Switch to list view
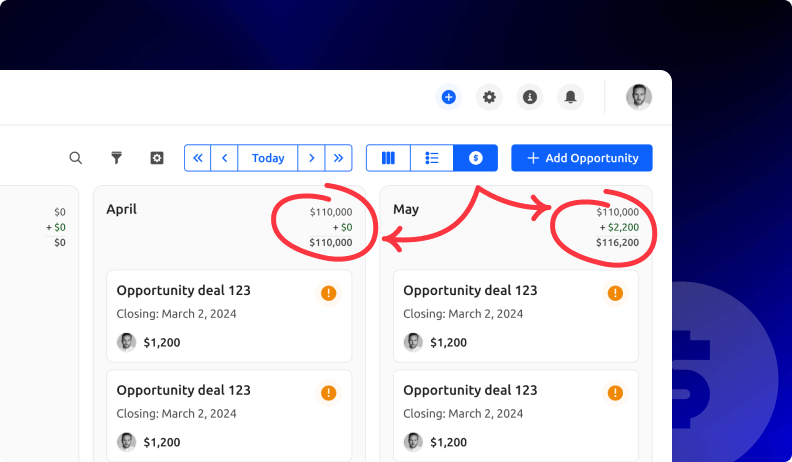Screen dimensions: 792x462 pos(432,158)
